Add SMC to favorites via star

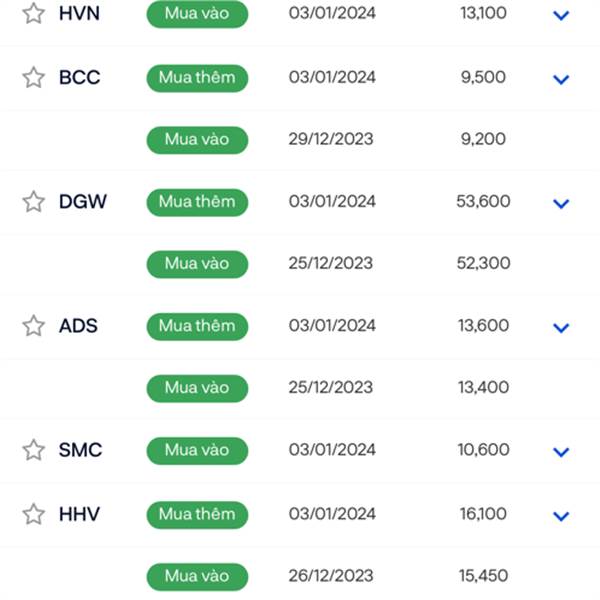tap(34, 450)
